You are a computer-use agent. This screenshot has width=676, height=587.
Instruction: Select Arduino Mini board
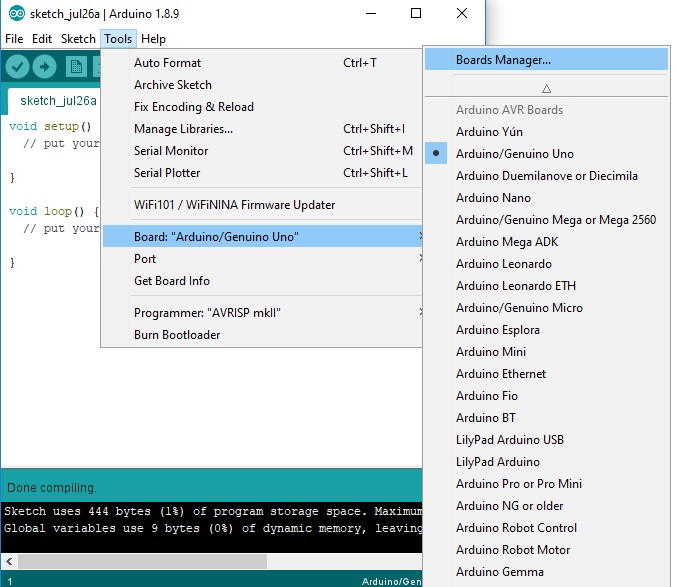pyautogui.click(x=546, y=352)
